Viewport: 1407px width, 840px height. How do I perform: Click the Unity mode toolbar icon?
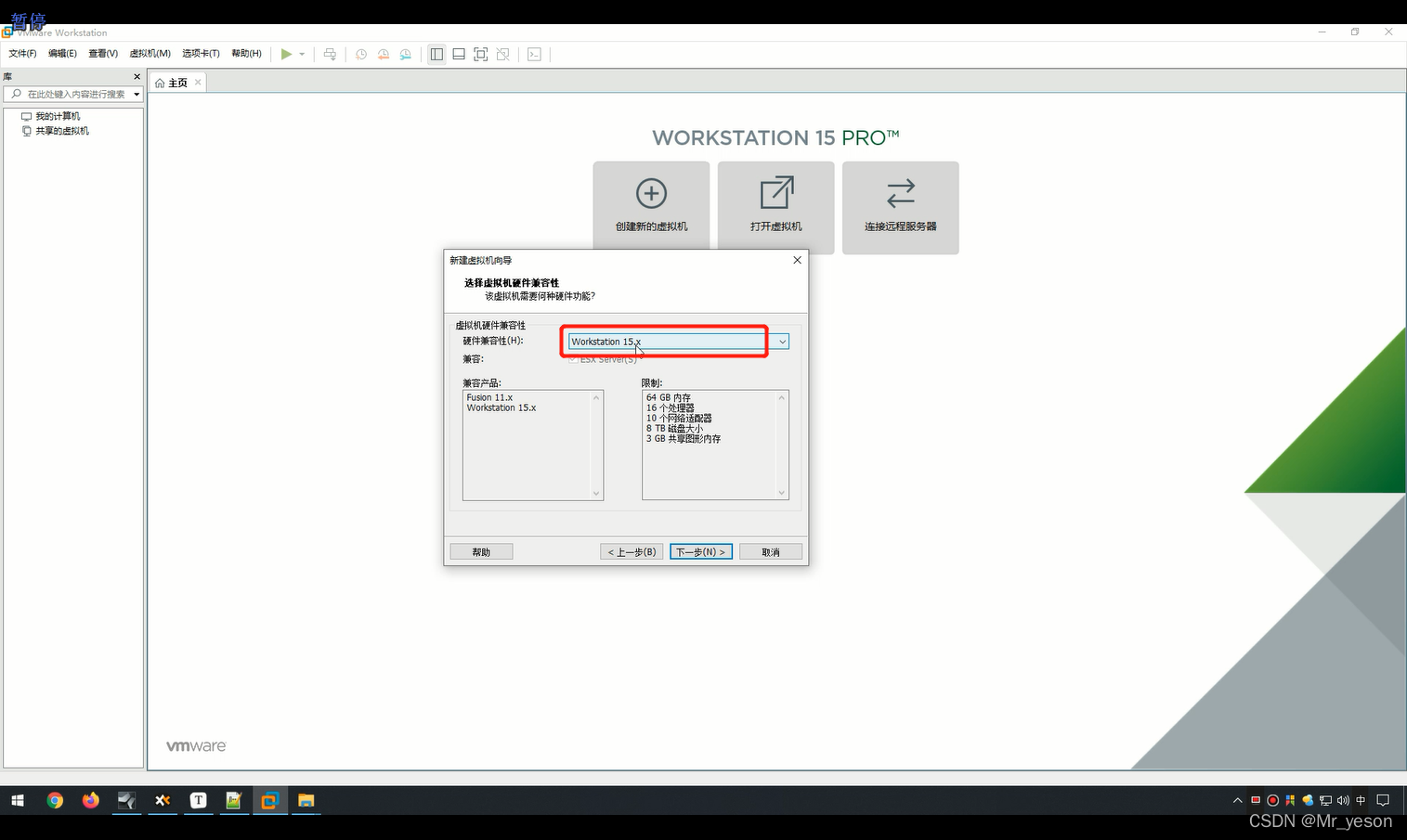pyautogui.click(x=503, y=54)
